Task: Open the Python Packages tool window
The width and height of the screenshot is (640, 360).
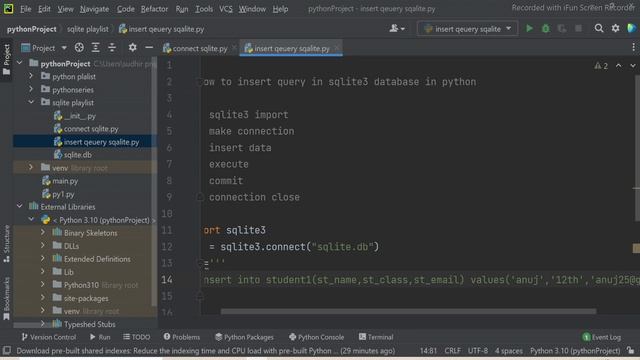Action: pyautogui.click(x=244, y=337)
